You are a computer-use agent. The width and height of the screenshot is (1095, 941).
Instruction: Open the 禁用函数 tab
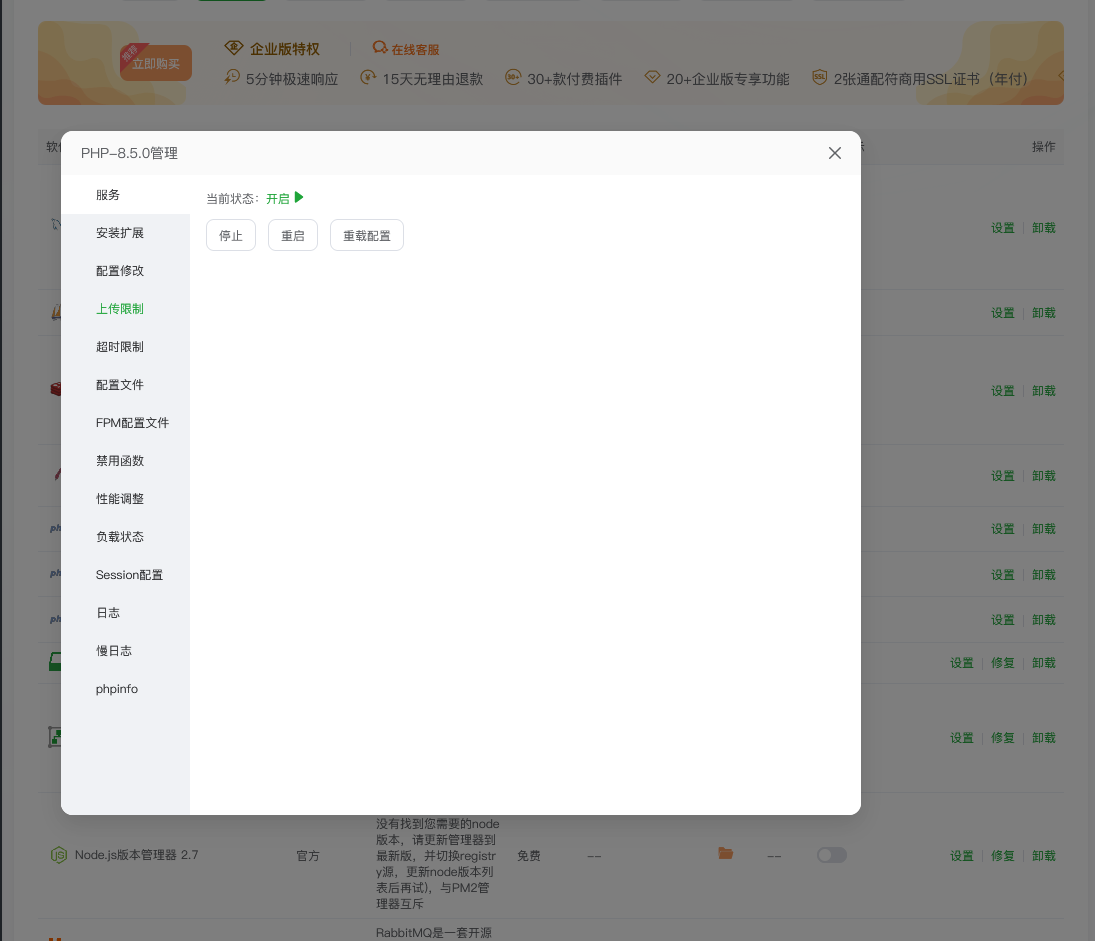click(119, 460)
